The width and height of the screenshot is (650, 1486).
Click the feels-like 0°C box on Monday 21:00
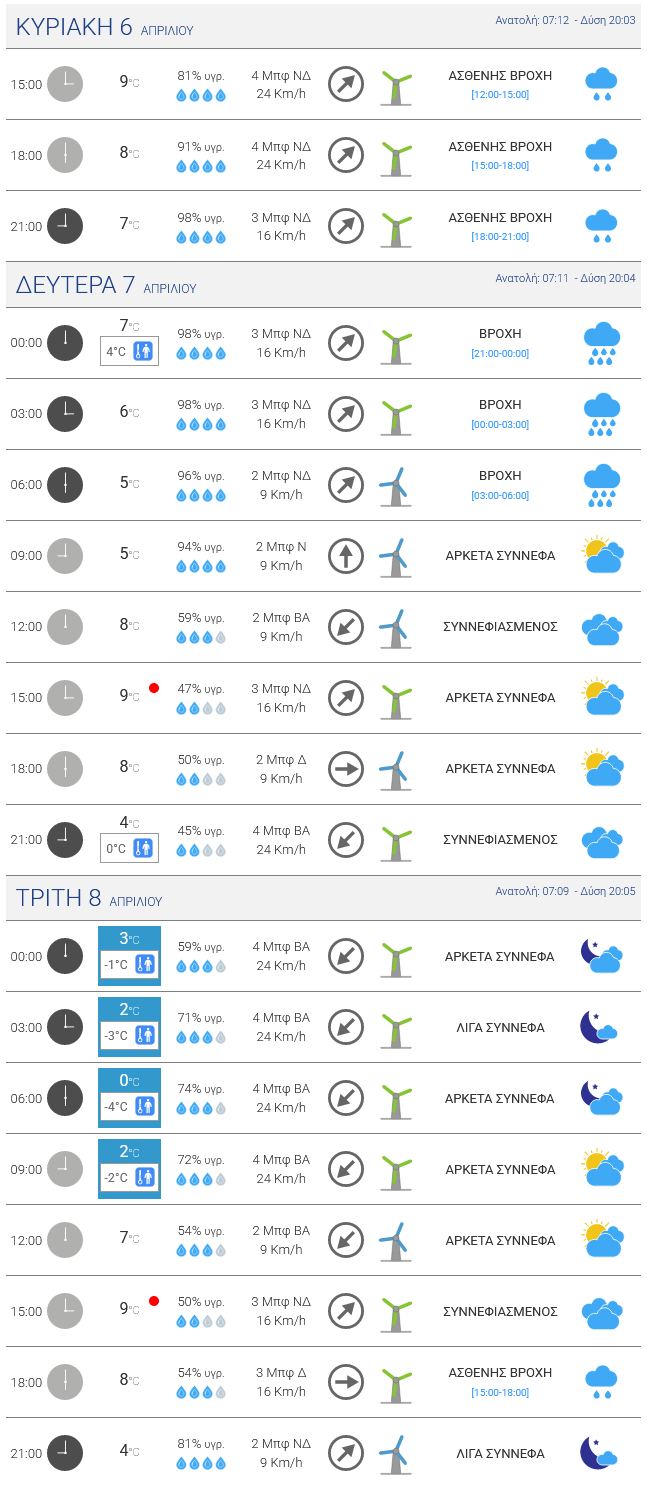tap(129, 848)
